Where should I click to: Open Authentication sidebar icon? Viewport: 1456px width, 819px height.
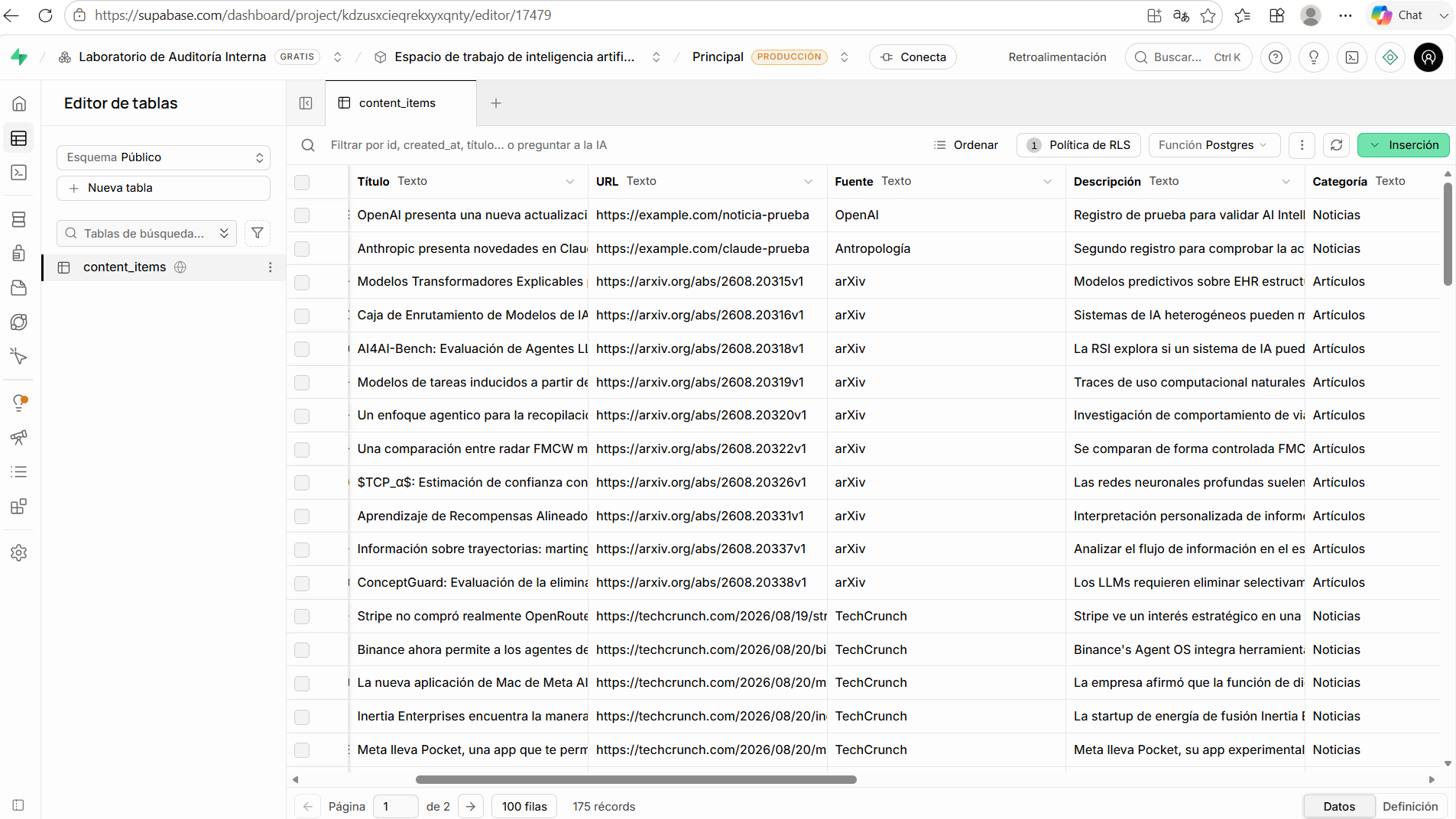coord(19,254)
